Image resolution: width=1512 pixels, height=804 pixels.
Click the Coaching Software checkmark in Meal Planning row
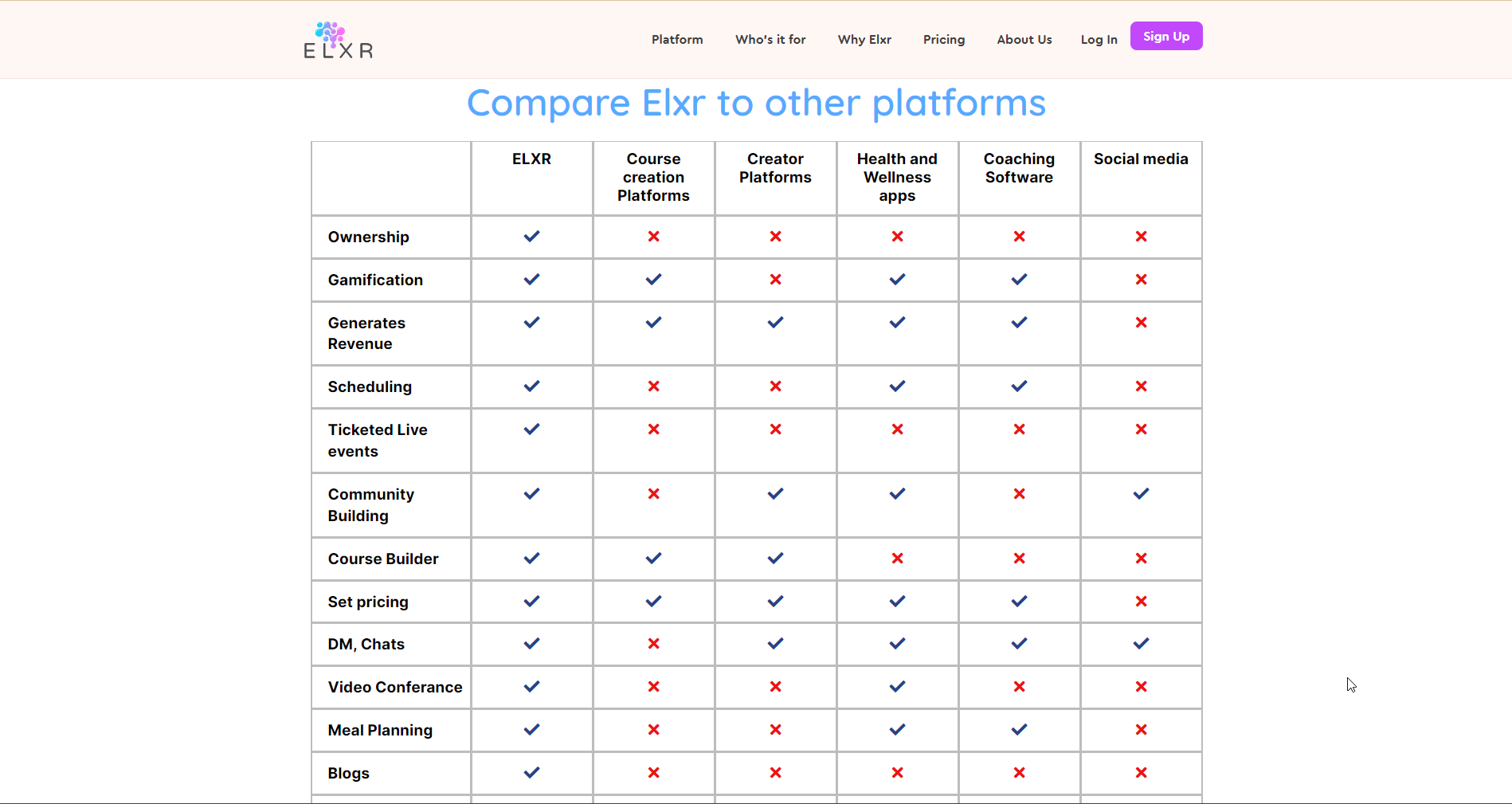pos(1019,729)
